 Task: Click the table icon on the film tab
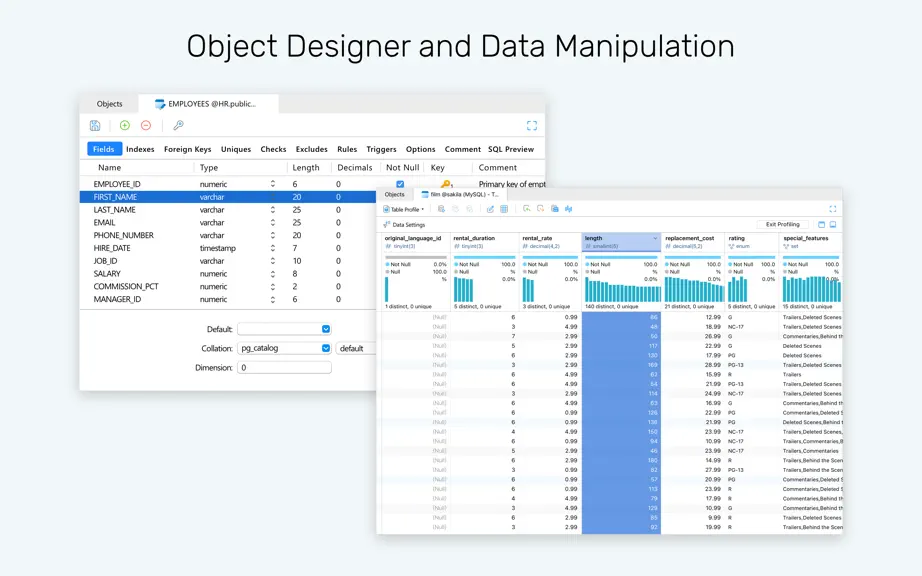[425, 194]
